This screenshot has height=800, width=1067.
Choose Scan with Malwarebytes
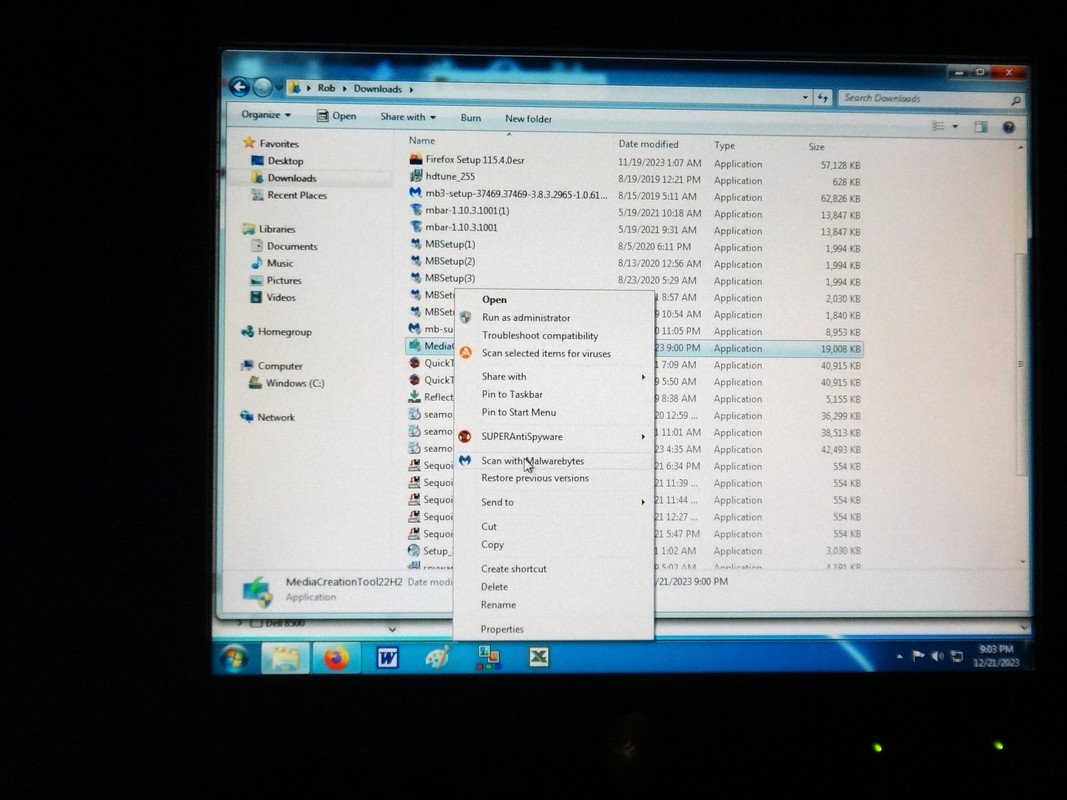[x=533, y=461]
